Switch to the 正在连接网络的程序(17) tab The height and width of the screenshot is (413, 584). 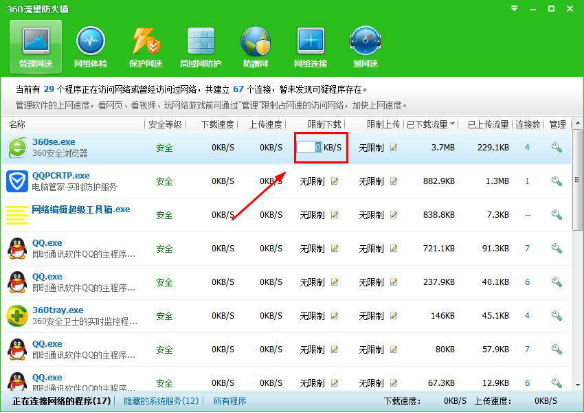[62, 401]
